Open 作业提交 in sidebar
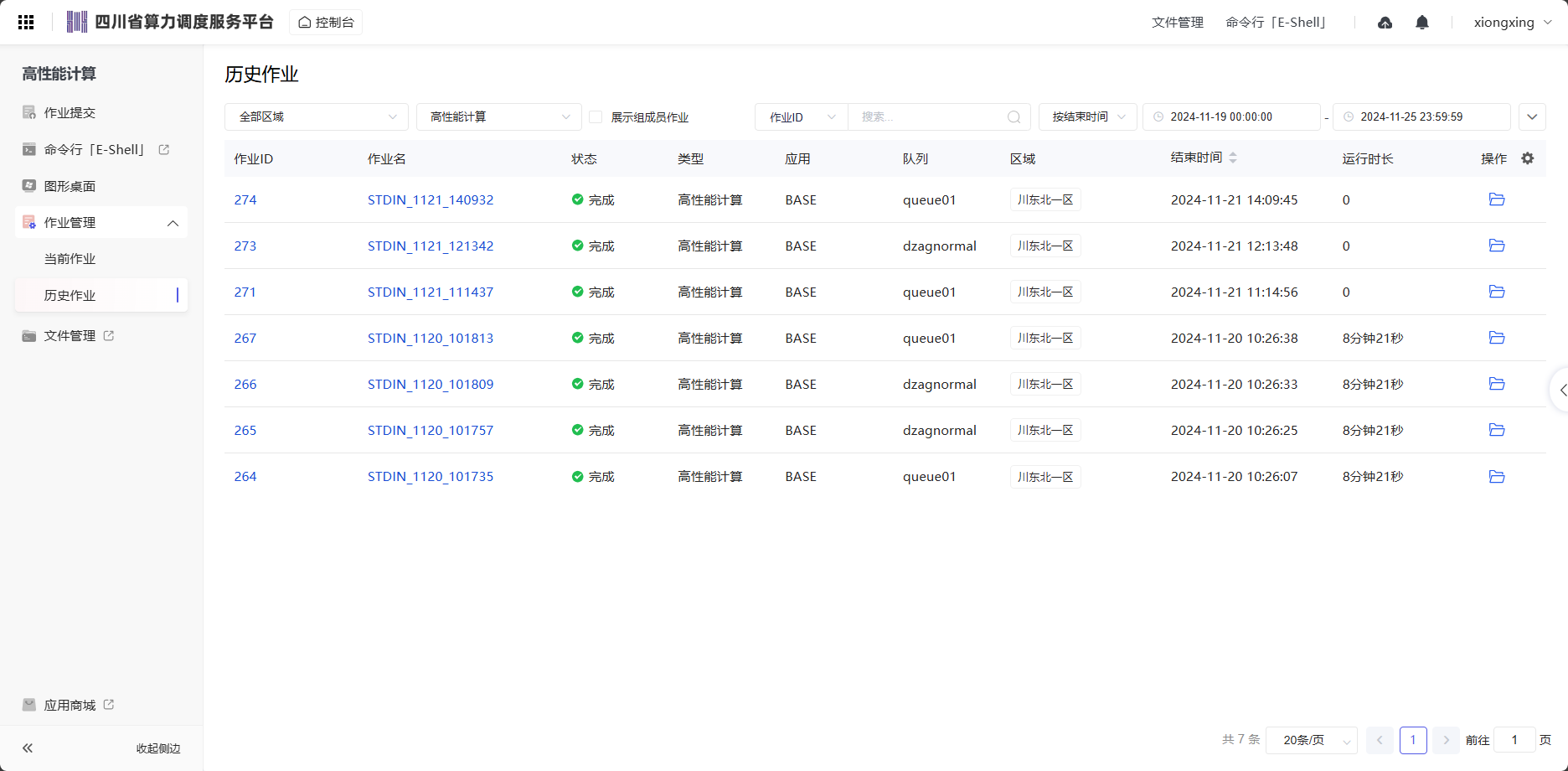The height and width of the screenshot is (771, 1568). tap(70, 112)
